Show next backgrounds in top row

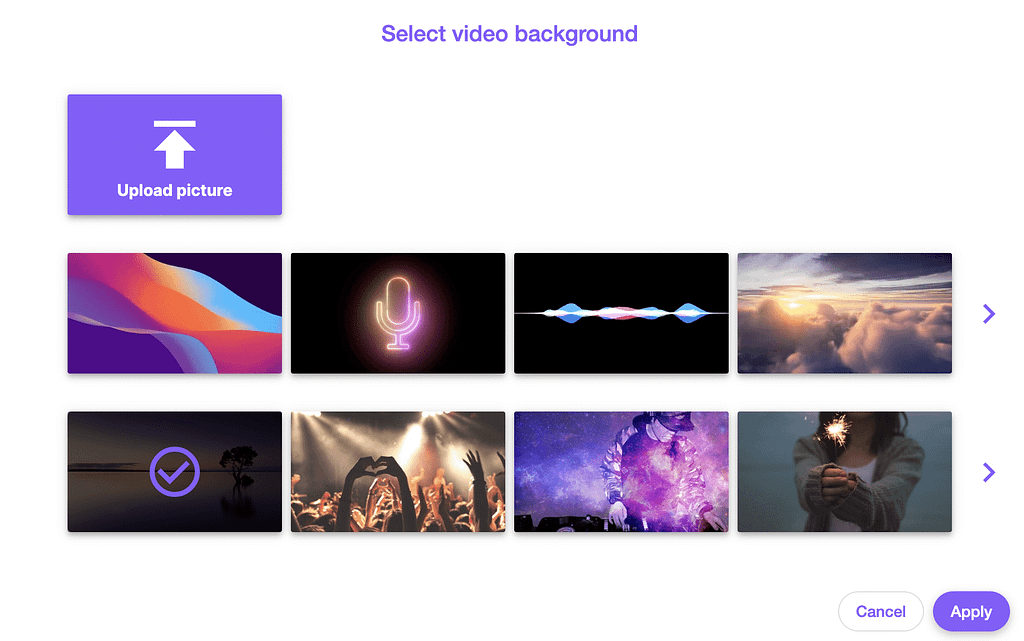[989, 314]
